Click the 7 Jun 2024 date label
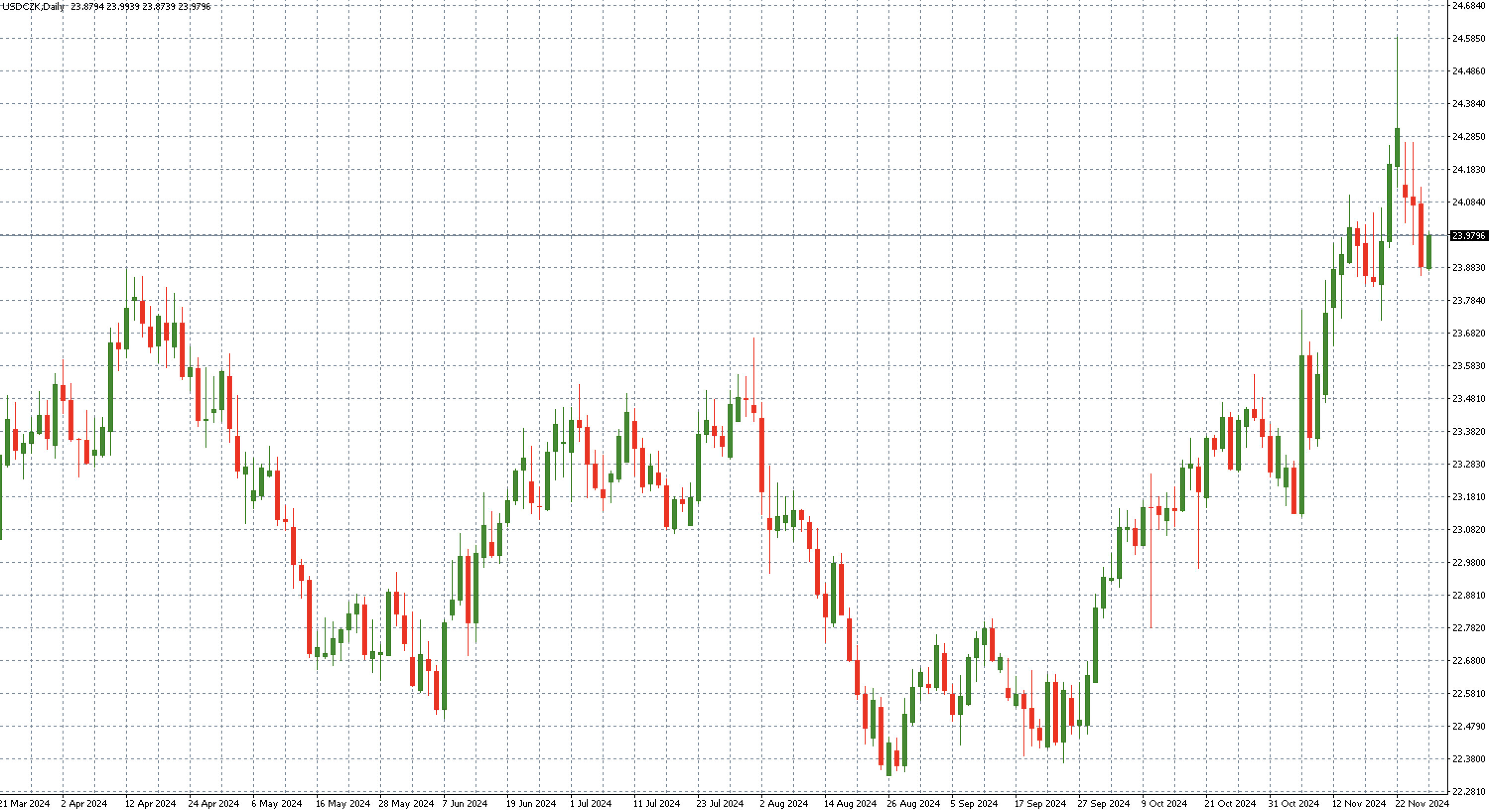The width and height of the screenshot is (1492, 812). click(x=465, y=804)
